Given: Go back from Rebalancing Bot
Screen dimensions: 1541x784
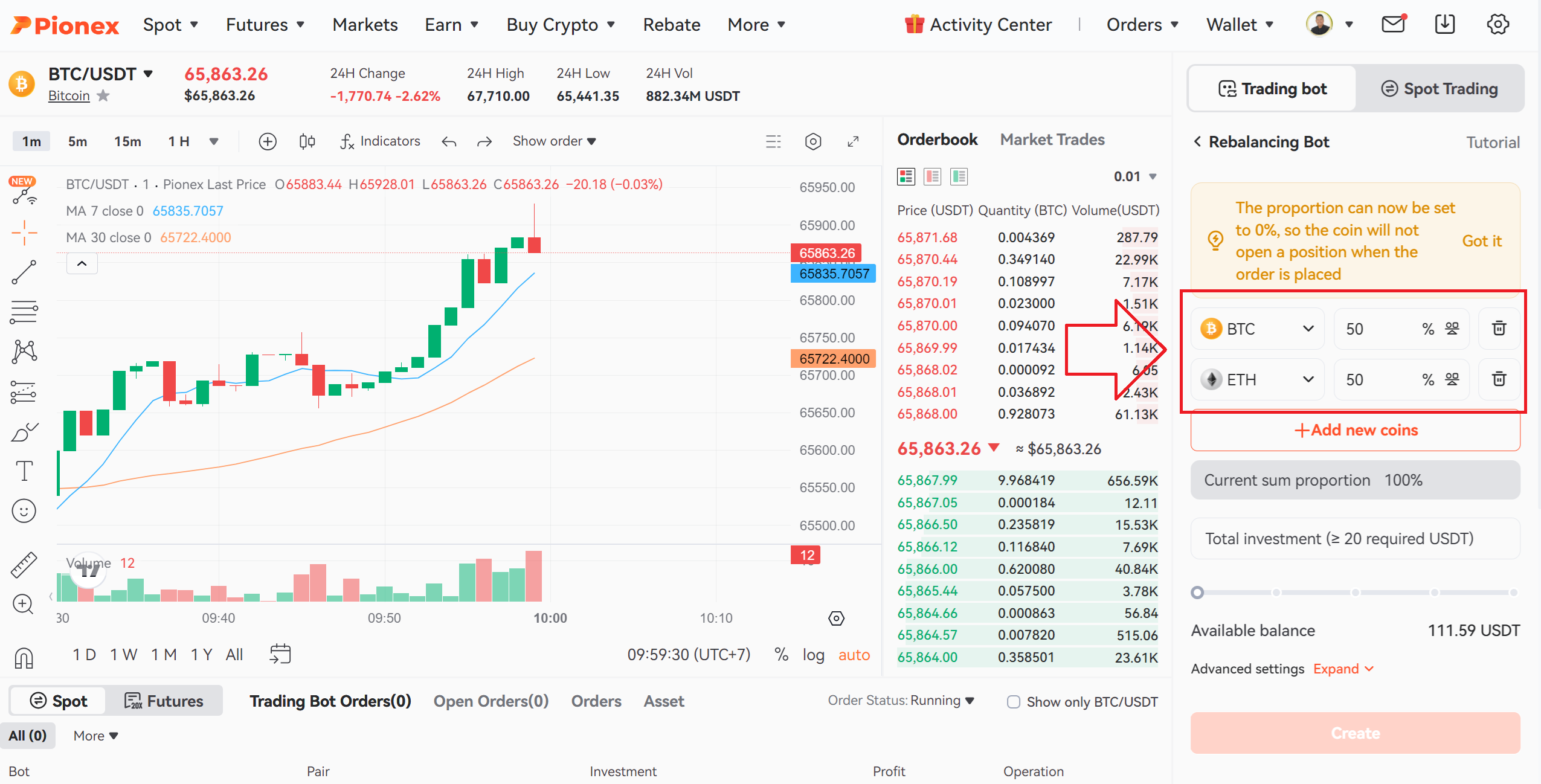Looking at the screenshot, I should (1197, 142).
